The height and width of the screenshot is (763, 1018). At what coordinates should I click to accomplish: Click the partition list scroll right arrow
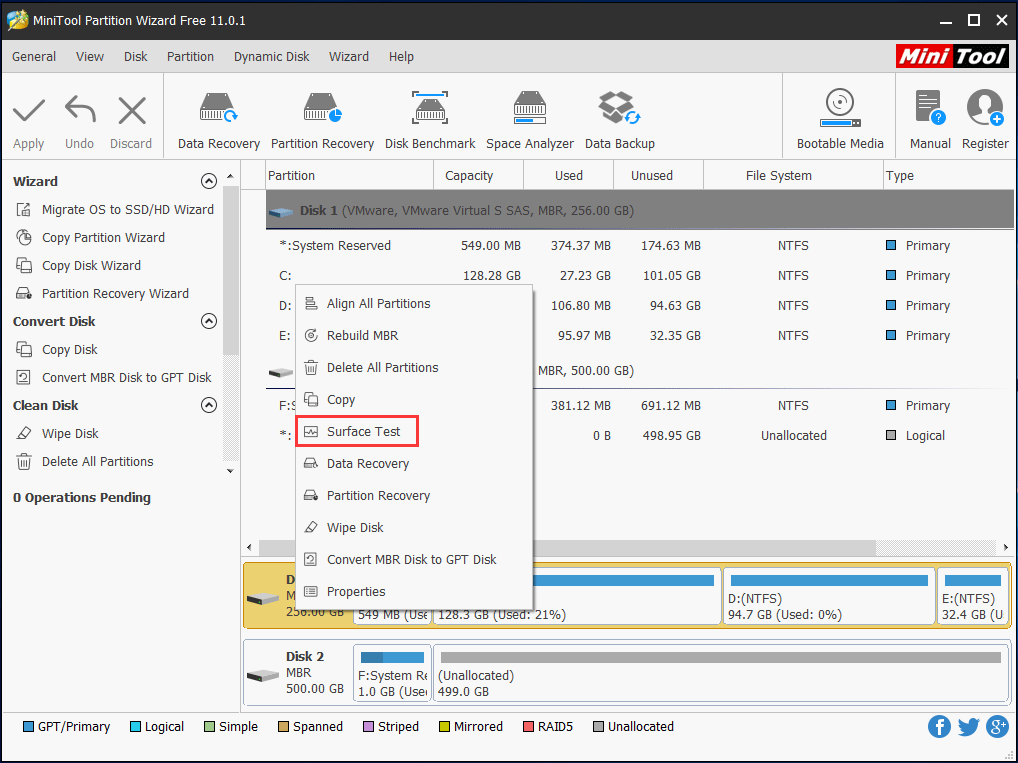pos(1006,547)
